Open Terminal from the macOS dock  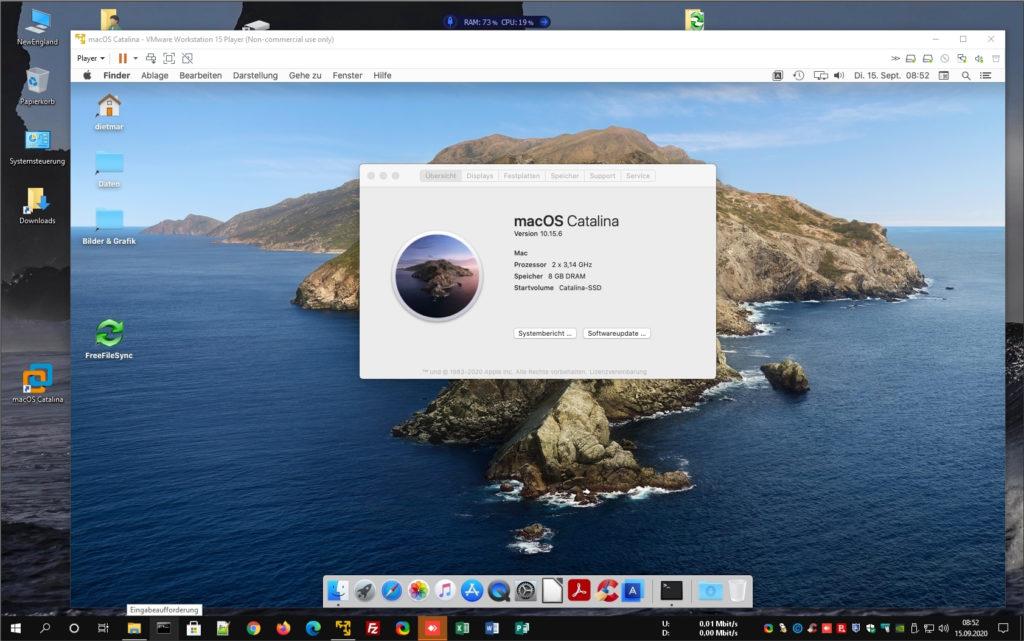tap(671, 591)
